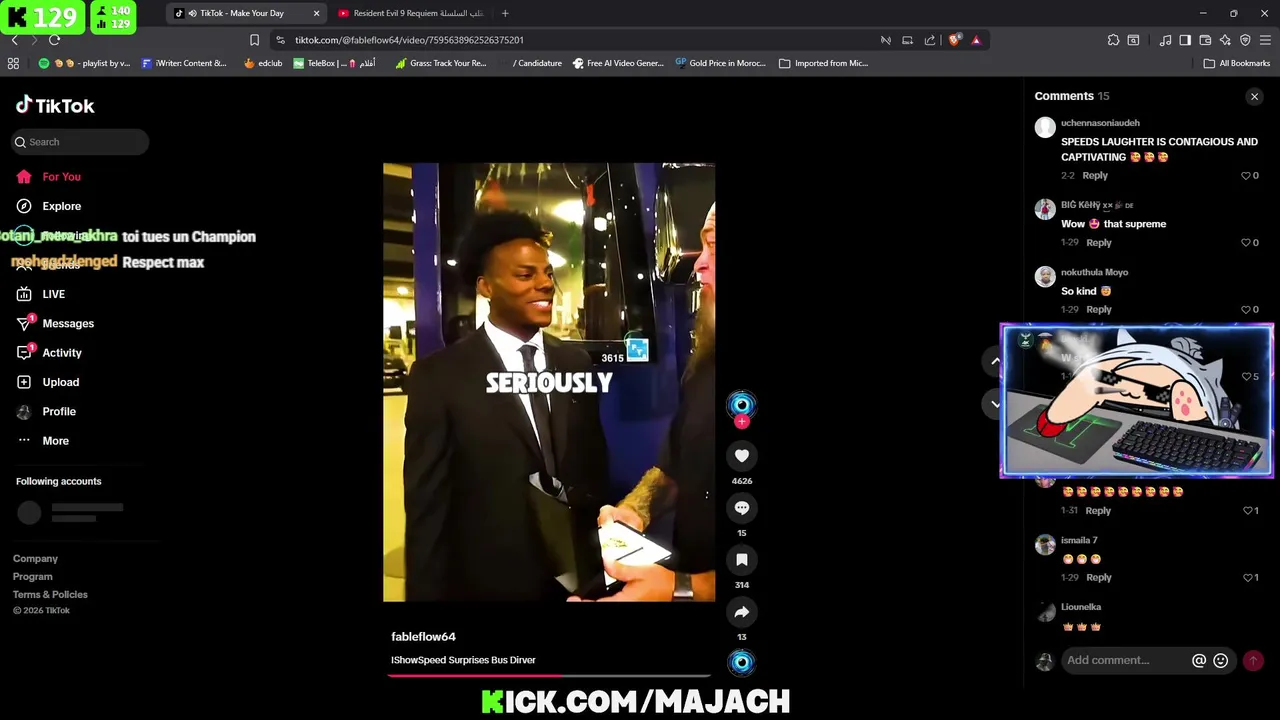Post the comment with red arrow button
1280x720 pixels.
click(1253, 661)
